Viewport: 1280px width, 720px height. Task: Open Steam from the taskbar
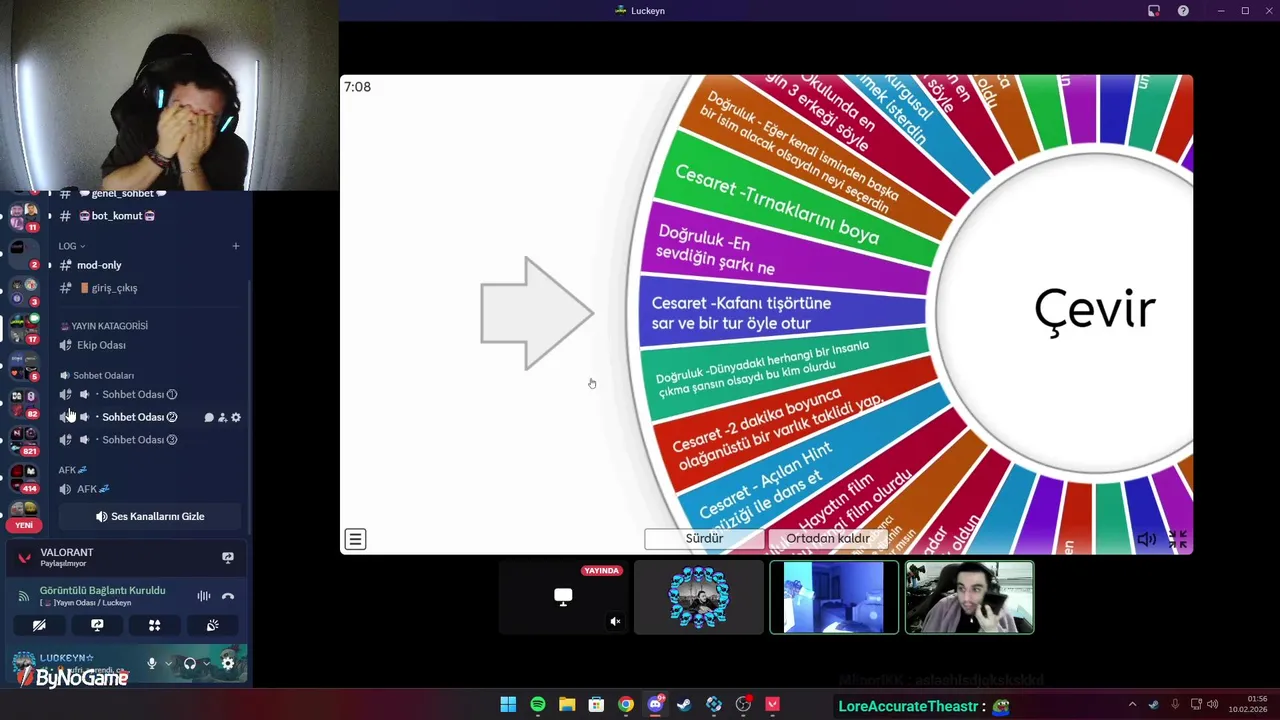684,705
